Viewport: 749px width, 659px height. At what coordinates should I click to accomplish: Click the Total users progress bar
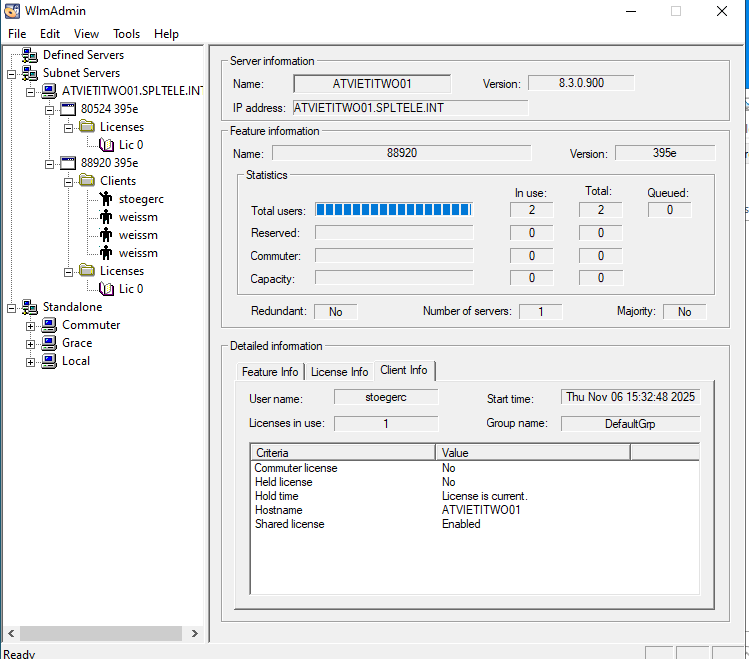point(394,210)
